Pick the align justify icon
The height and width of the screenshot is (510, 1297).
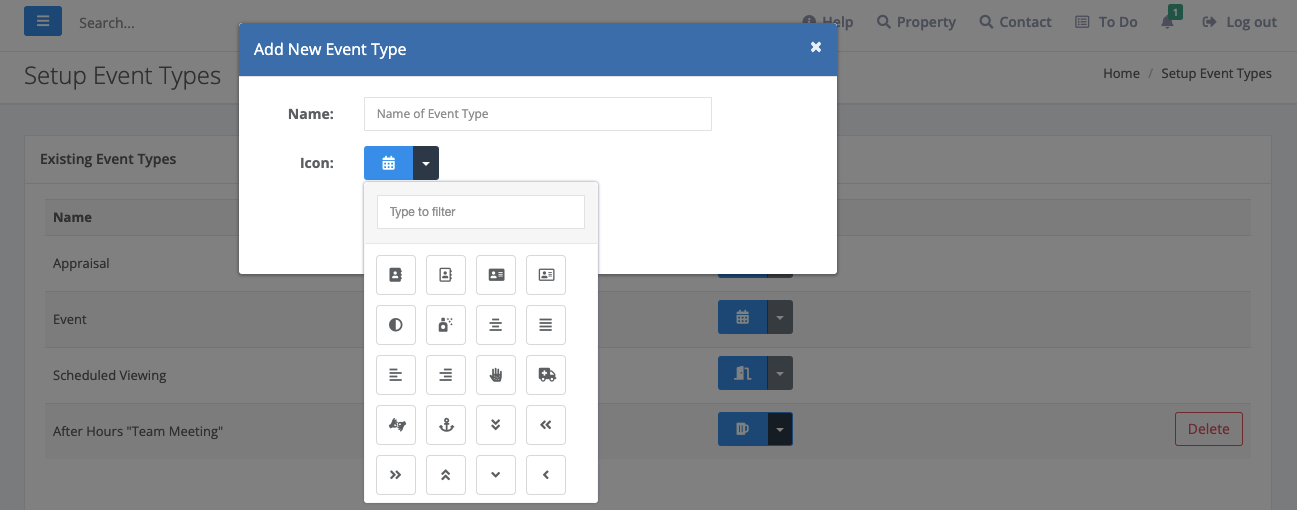click(x=546, y=324)
